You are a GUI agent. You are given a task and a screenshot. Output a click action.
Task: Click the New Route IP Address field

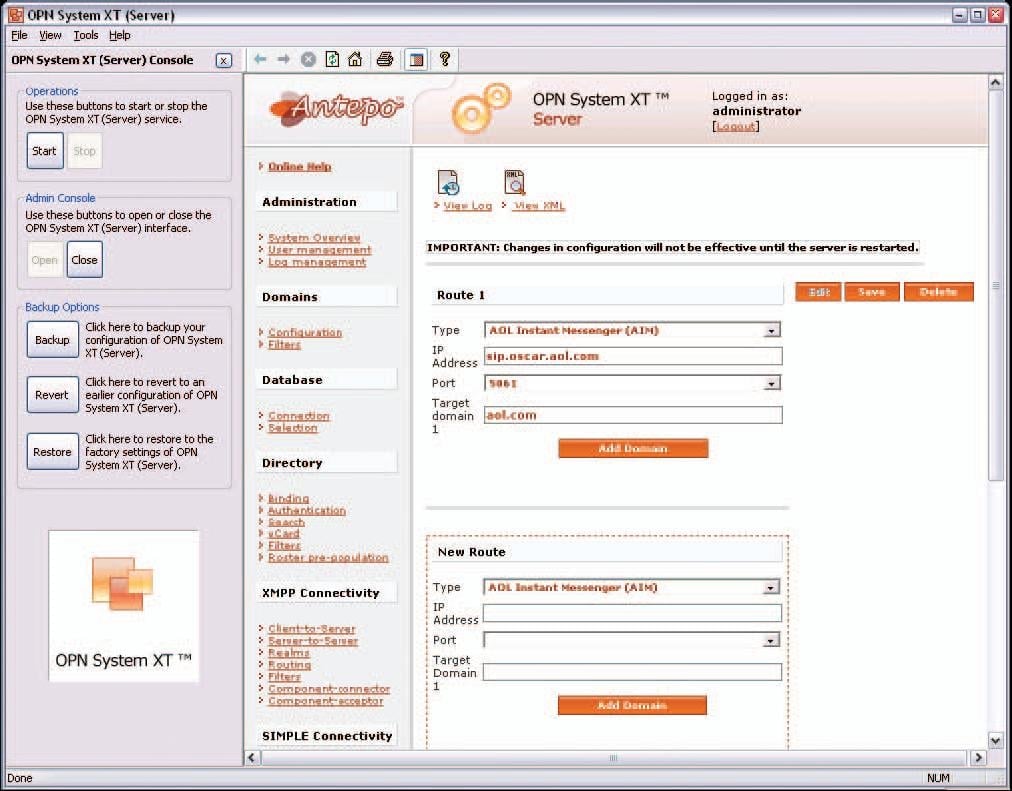pos(632,613)
